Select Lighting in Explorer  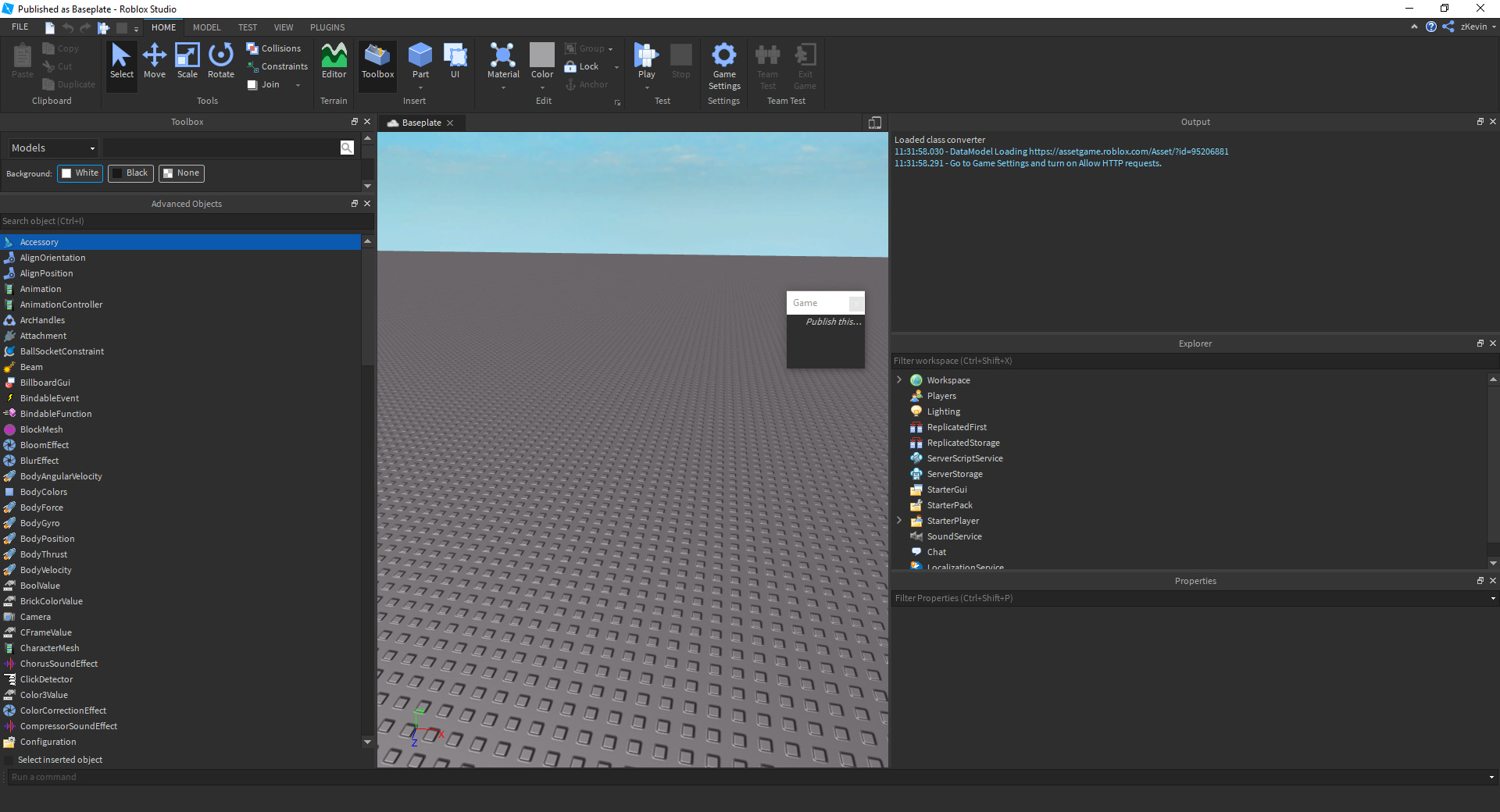(944, 411)
